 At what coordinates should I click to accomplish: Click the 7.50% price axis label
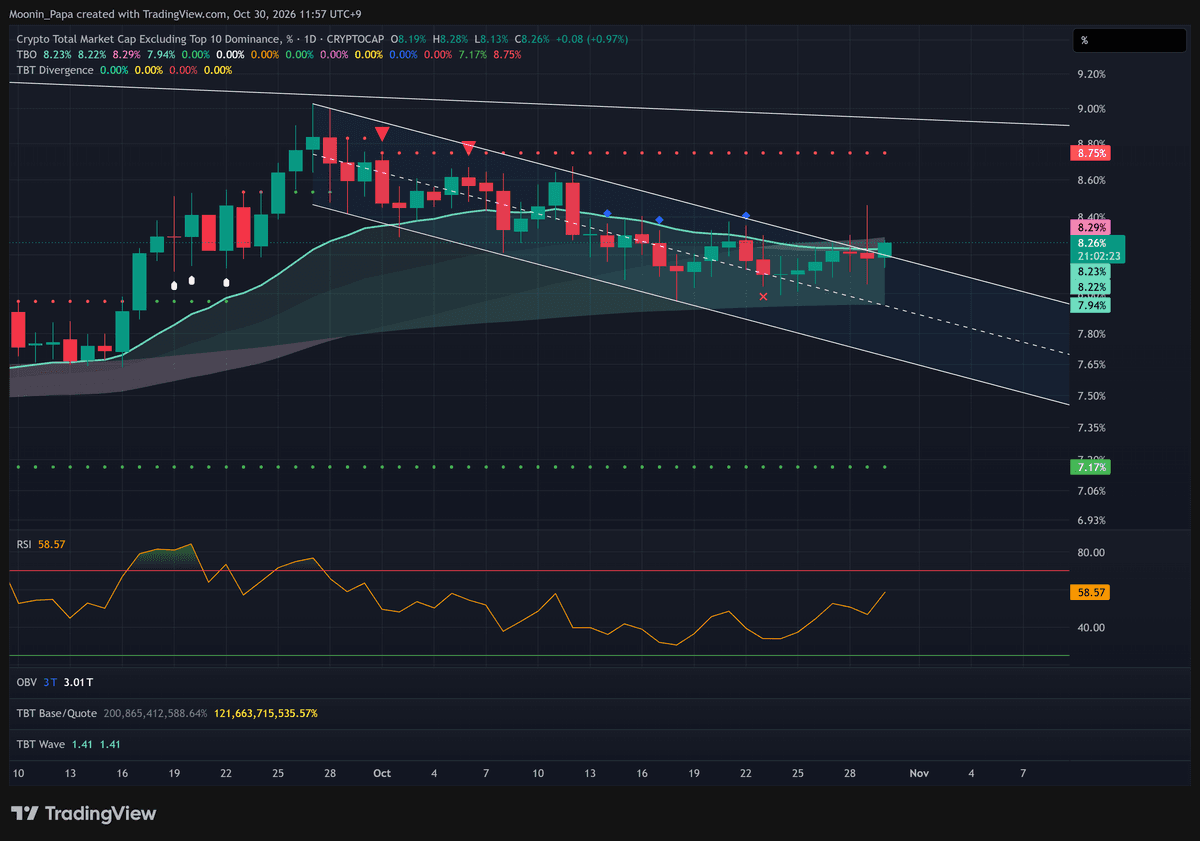1091,396
